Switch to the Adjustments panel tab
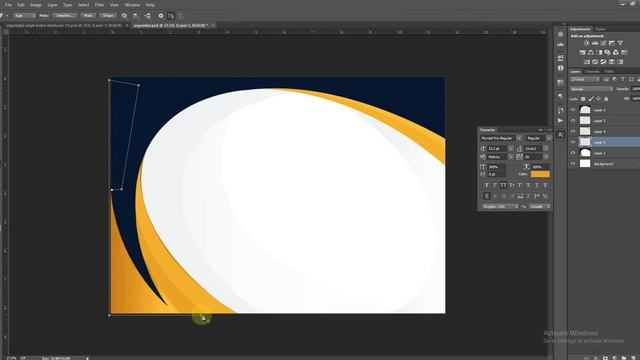The height and width of the screenshot is (360, 640). click(580, 29)
